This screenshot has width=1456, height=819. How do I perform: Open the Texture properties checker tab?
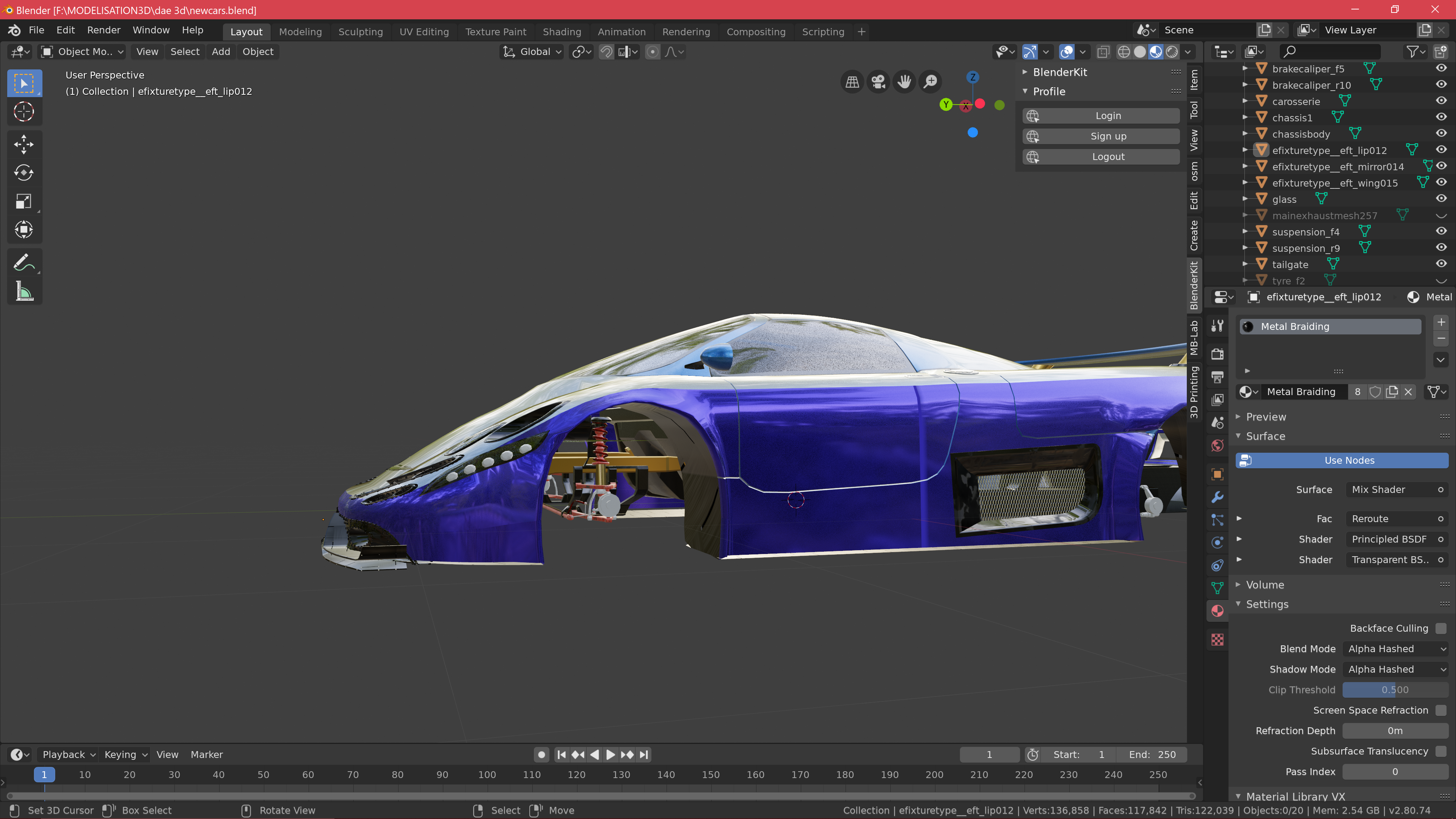click(x=1218, y=639)
